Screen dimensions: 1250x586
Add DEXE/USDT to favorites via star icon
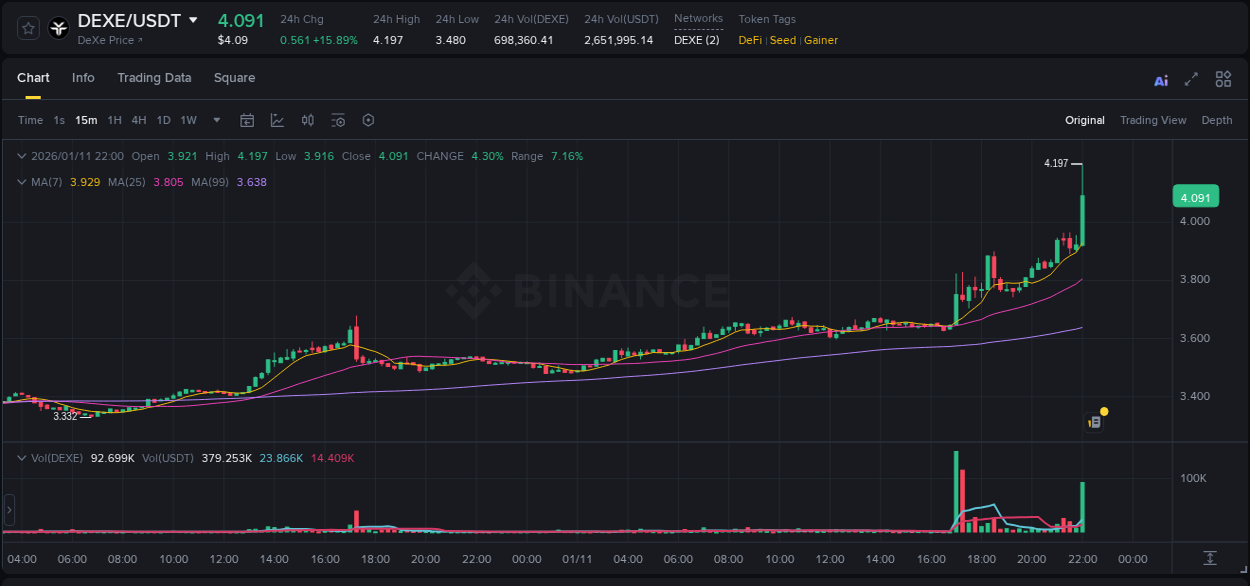click(27, 27)
